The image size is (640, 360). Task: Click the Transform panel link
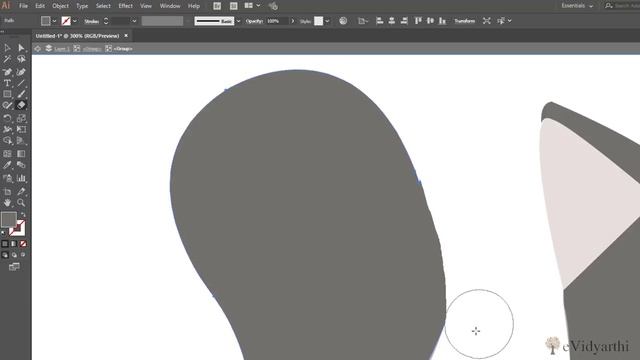(x=464, y=21)
